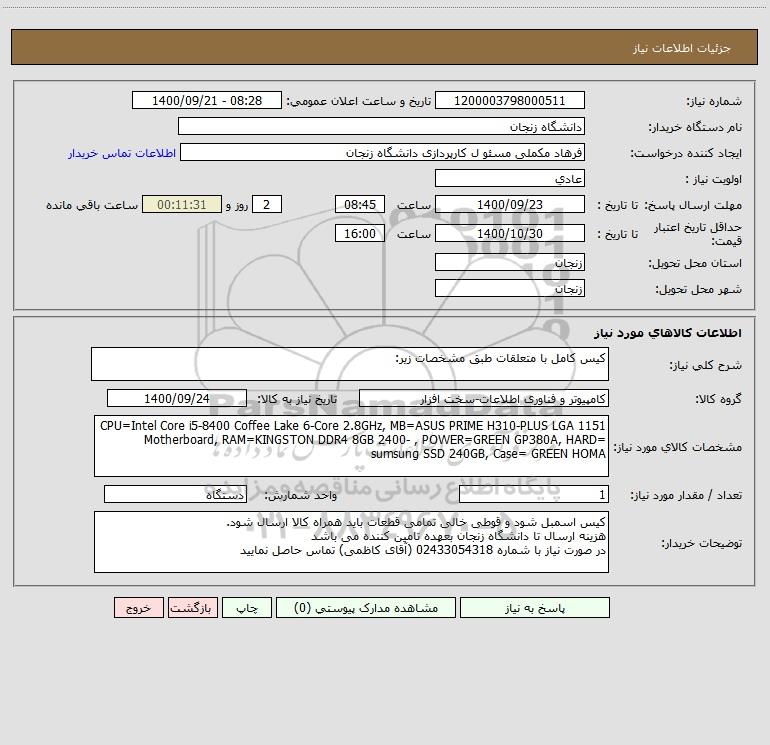Click the label مهلت ارسال پاسخ
770x745 pixels.
[693, 205]
